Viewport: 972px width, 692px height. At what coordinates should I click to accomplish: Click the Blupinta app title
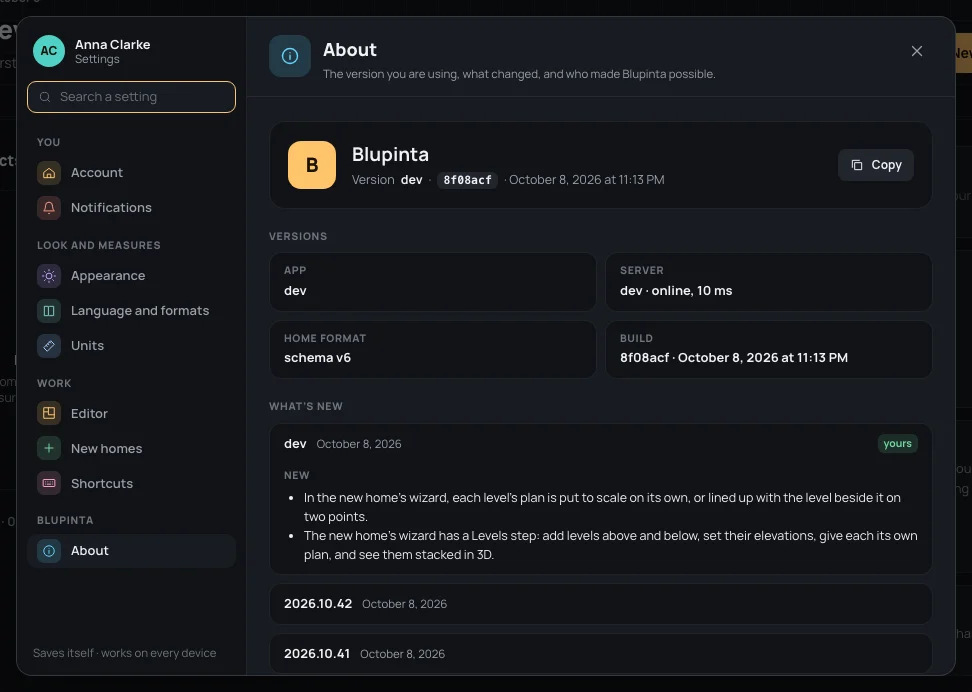pos(390,154)
